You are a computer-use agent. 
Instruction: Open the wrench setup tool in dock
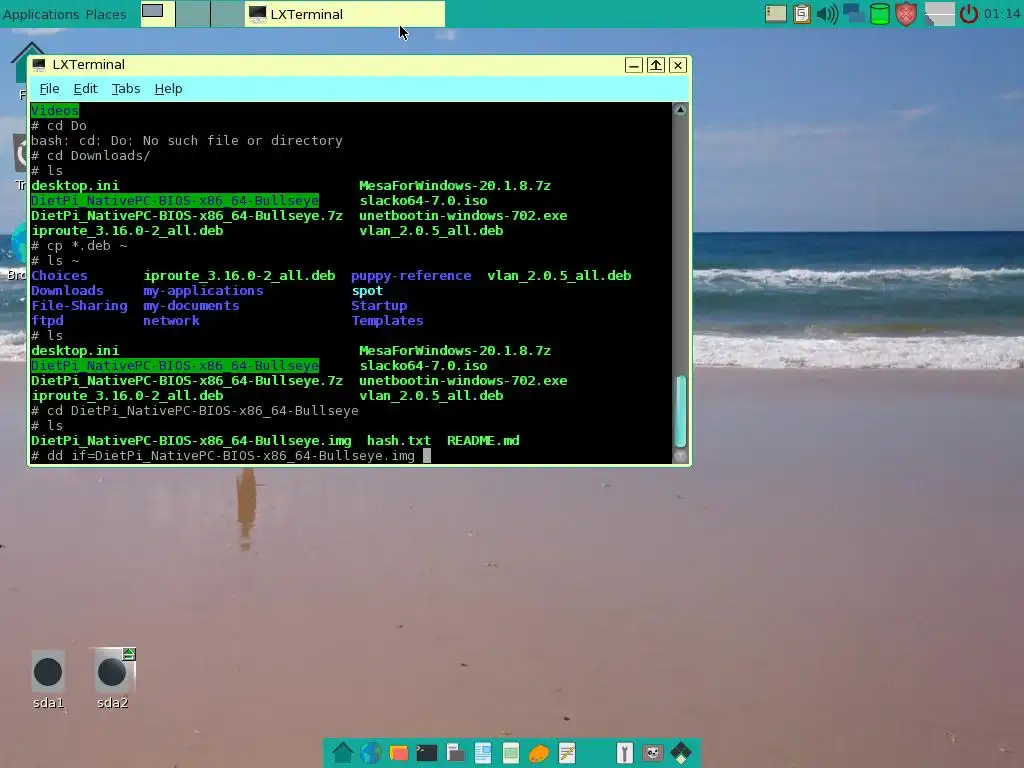pyautogui.click(x=624, y=753)
